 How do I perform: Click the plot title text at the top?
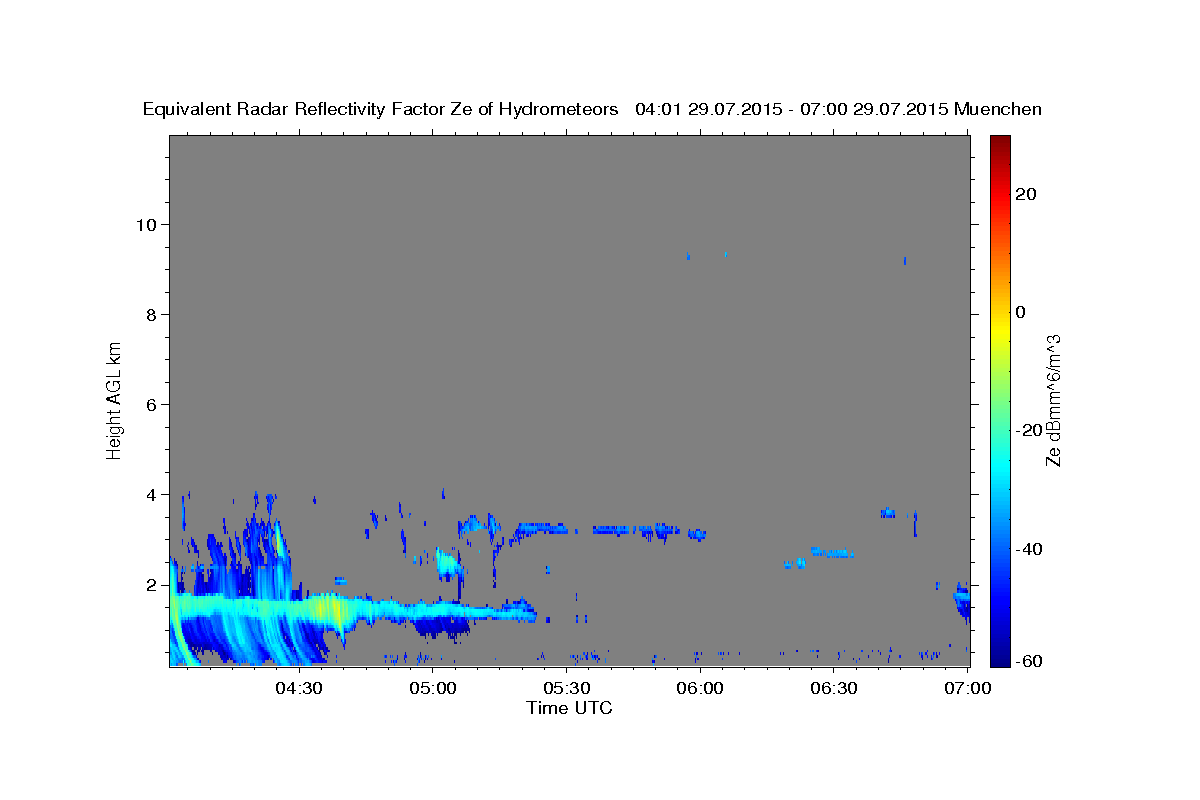coord(592,109)
